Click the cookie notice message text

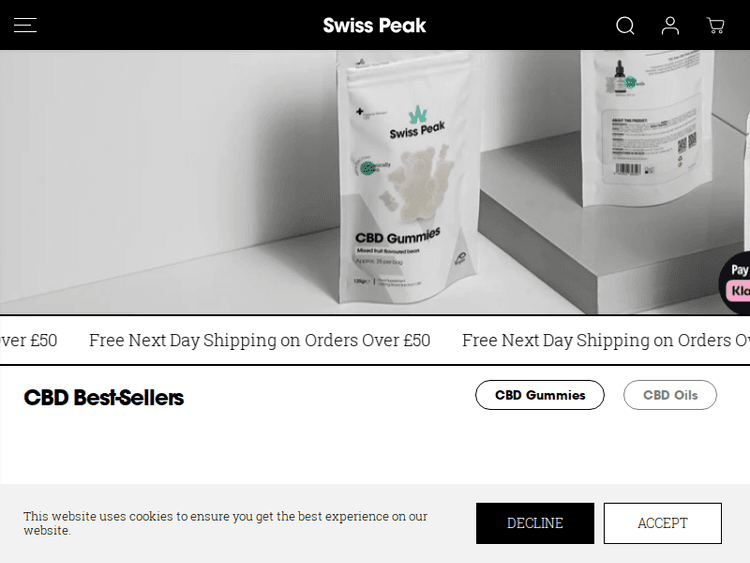pos(225,523)
